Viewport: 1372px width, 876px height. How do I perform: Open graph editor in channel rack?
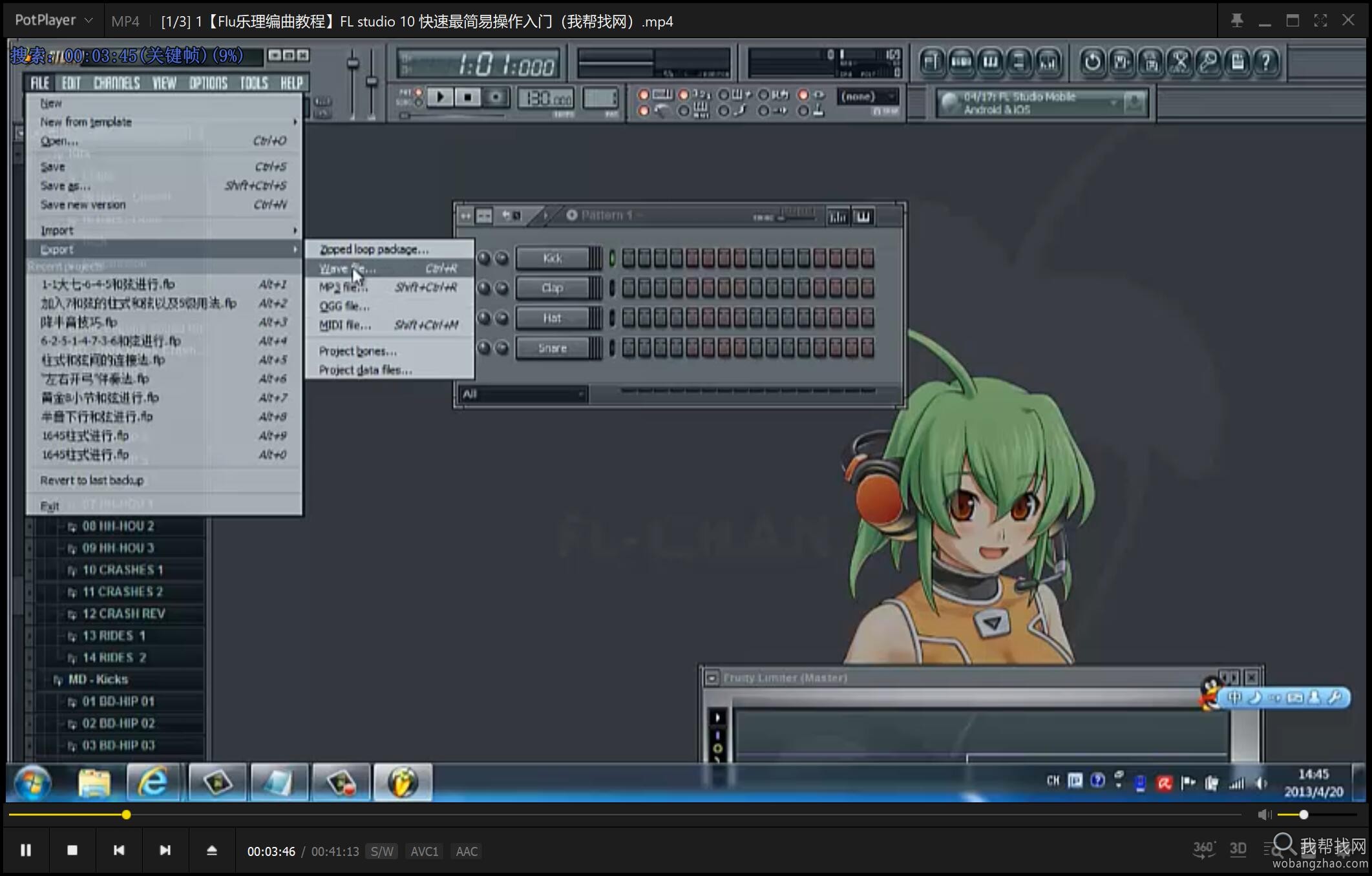tap(838, 216)
